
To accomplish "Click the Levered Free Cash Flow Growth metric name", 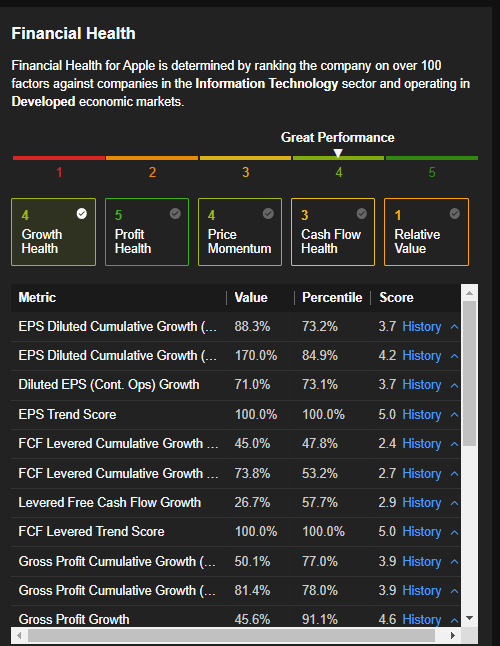I will pos(110,503).
